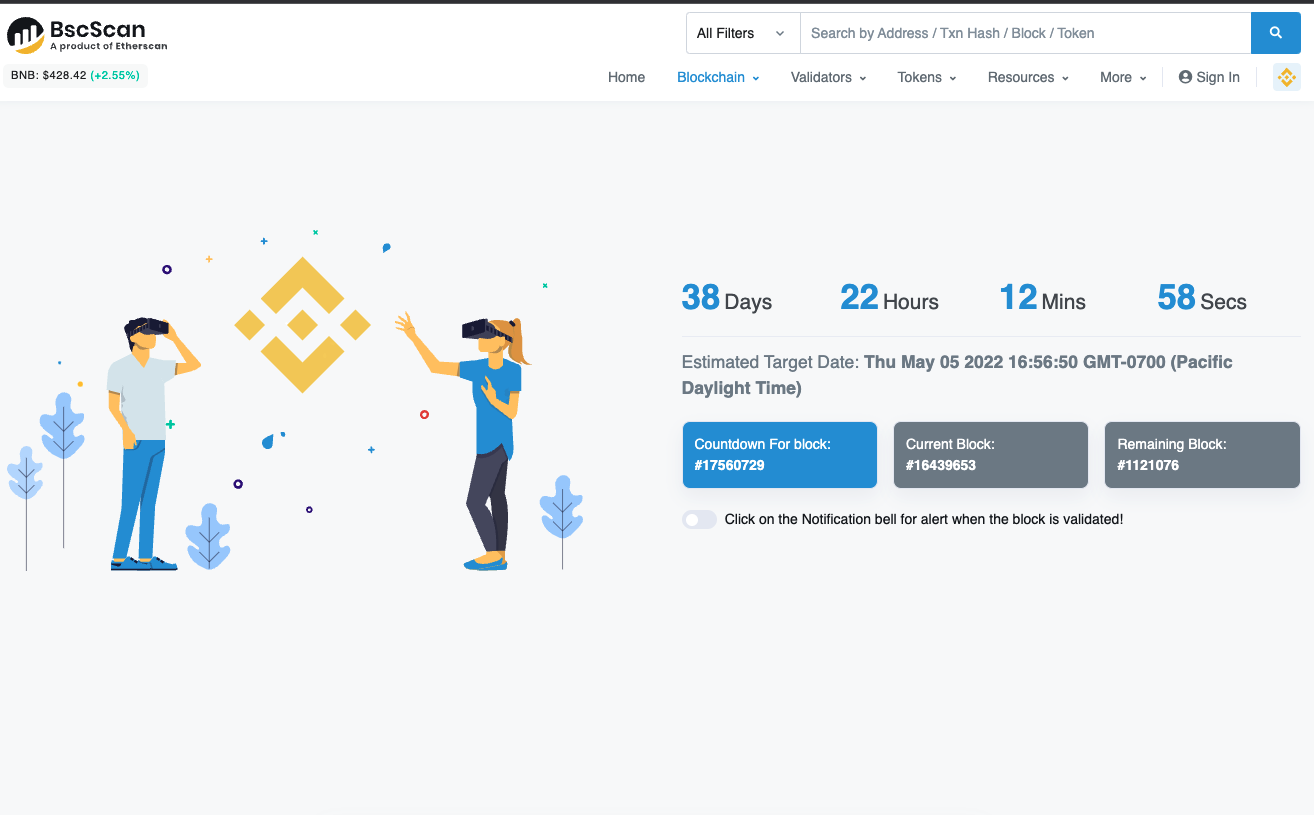This screenshot has width=1314, height=815.
Task: Click the 58 Secs countdown value
Action: (1202, 298)
